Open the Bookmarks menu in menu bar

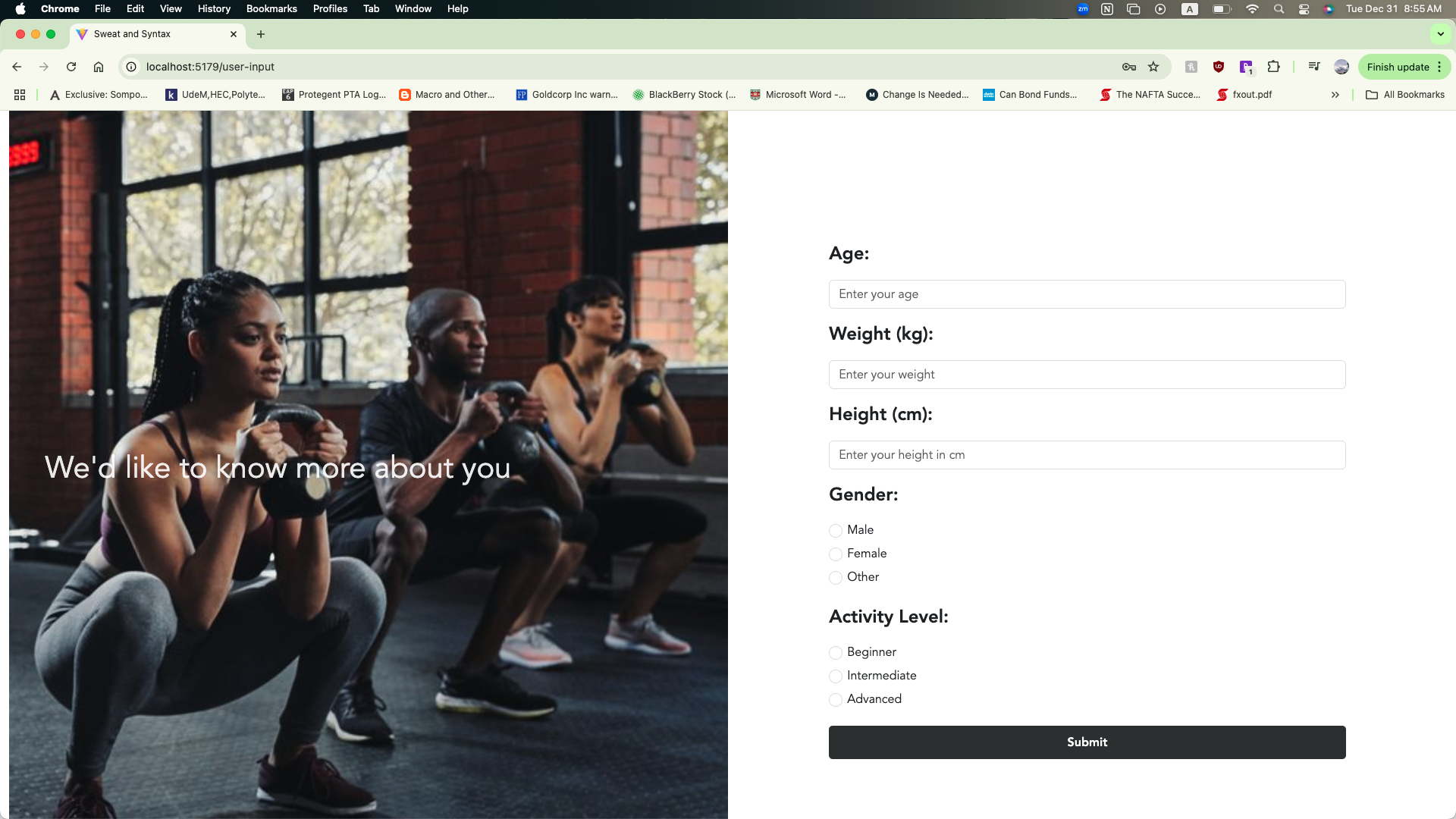coord(271,9)
